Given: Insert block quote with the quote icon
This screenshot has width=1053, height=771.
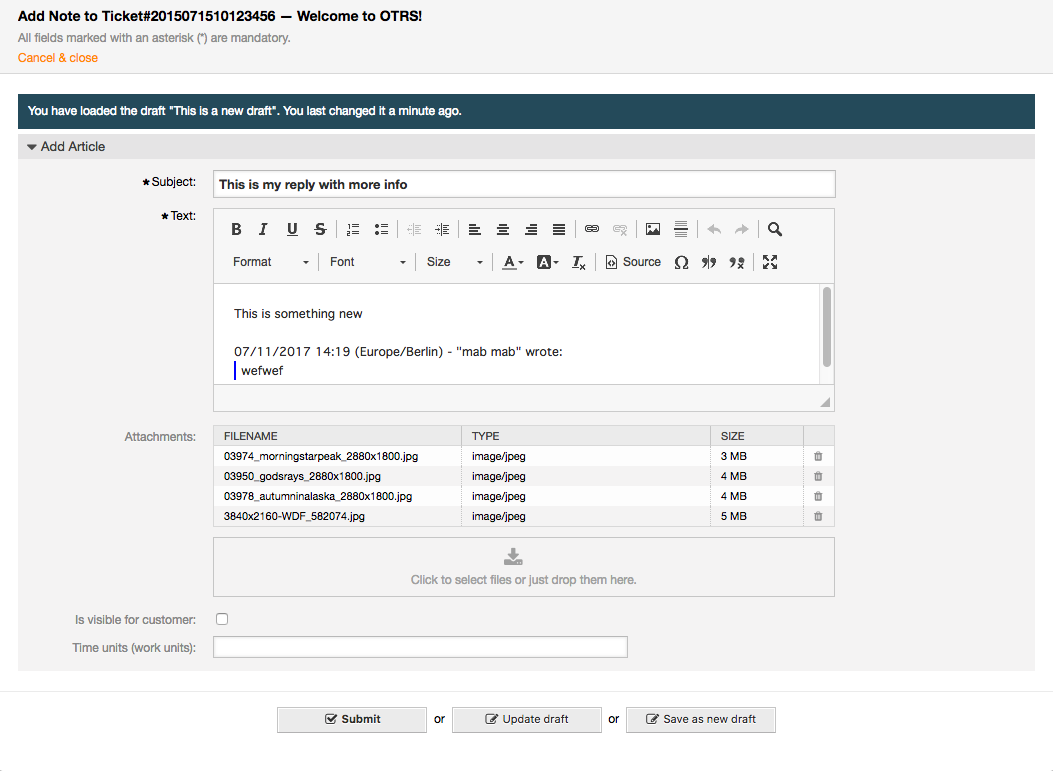Looking at the screenshot, I should click(x=709, y=262).
